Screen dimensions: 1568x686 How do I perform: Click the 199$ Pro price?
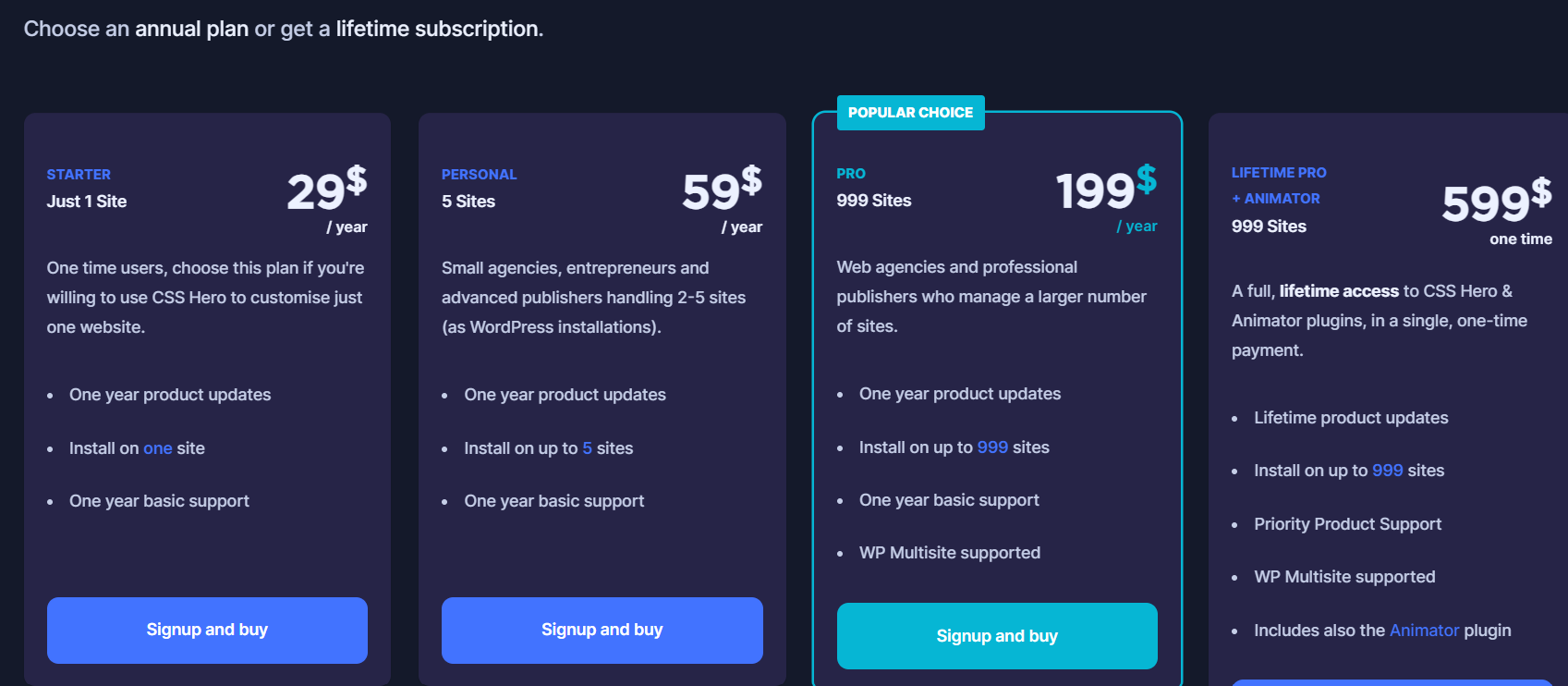tap(1105, 190)
